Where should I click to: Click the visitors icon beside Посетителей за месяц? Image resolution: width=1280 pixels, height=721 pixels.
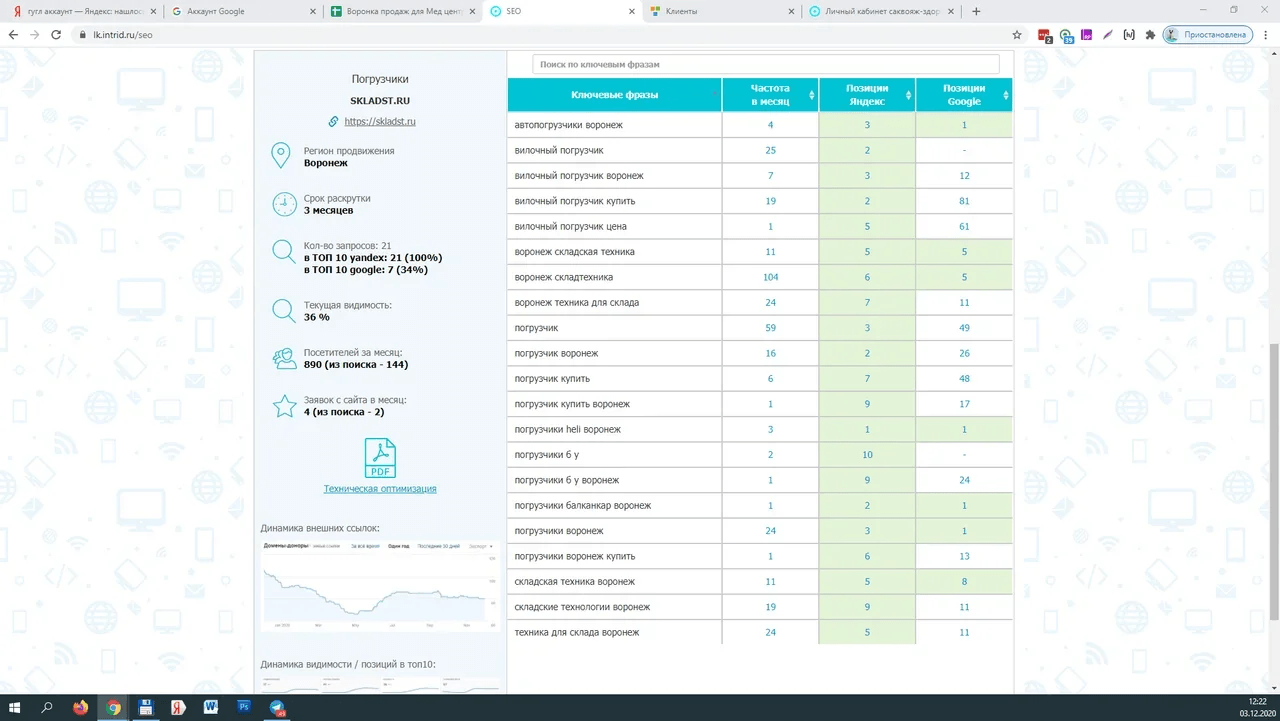tap(284, 359)
